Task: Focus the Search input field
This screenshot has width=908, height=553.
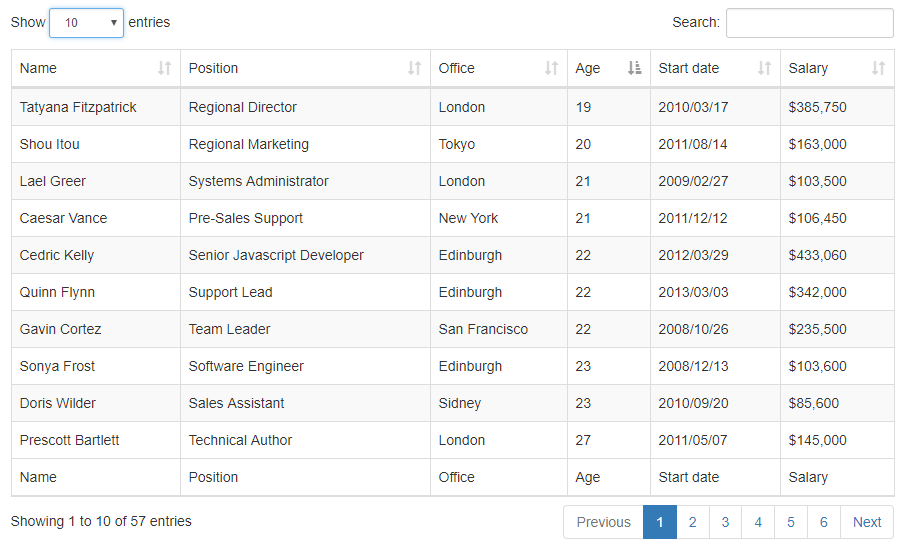Action: pyautogui.click(x=810, y=23)
